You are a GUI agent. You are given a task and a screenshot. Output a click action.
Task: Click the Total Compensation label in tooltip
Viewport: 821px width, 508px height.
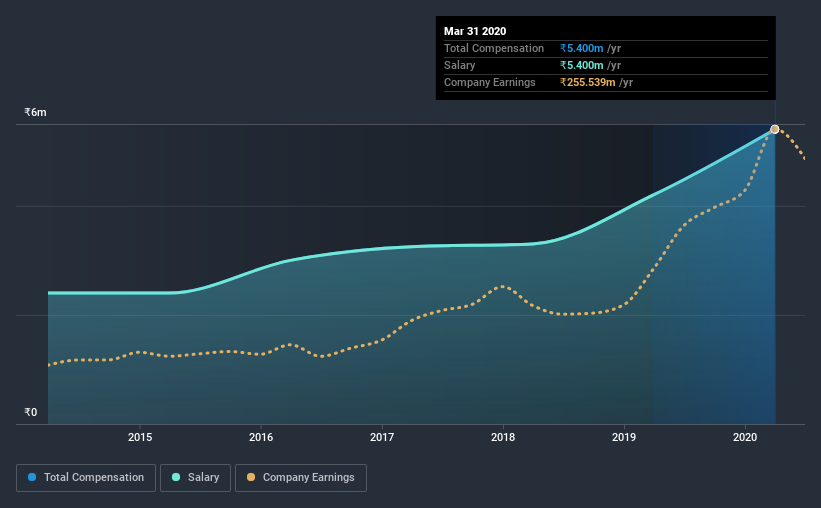click(494, 48)
